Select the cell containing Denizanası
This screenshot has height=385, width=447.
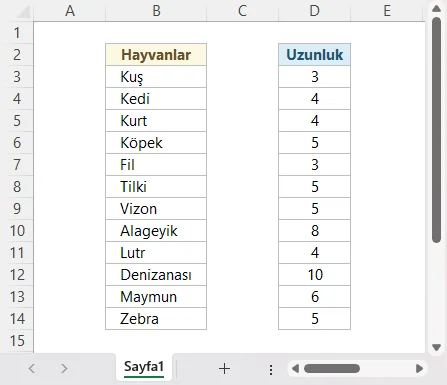(x=156, y=275)
